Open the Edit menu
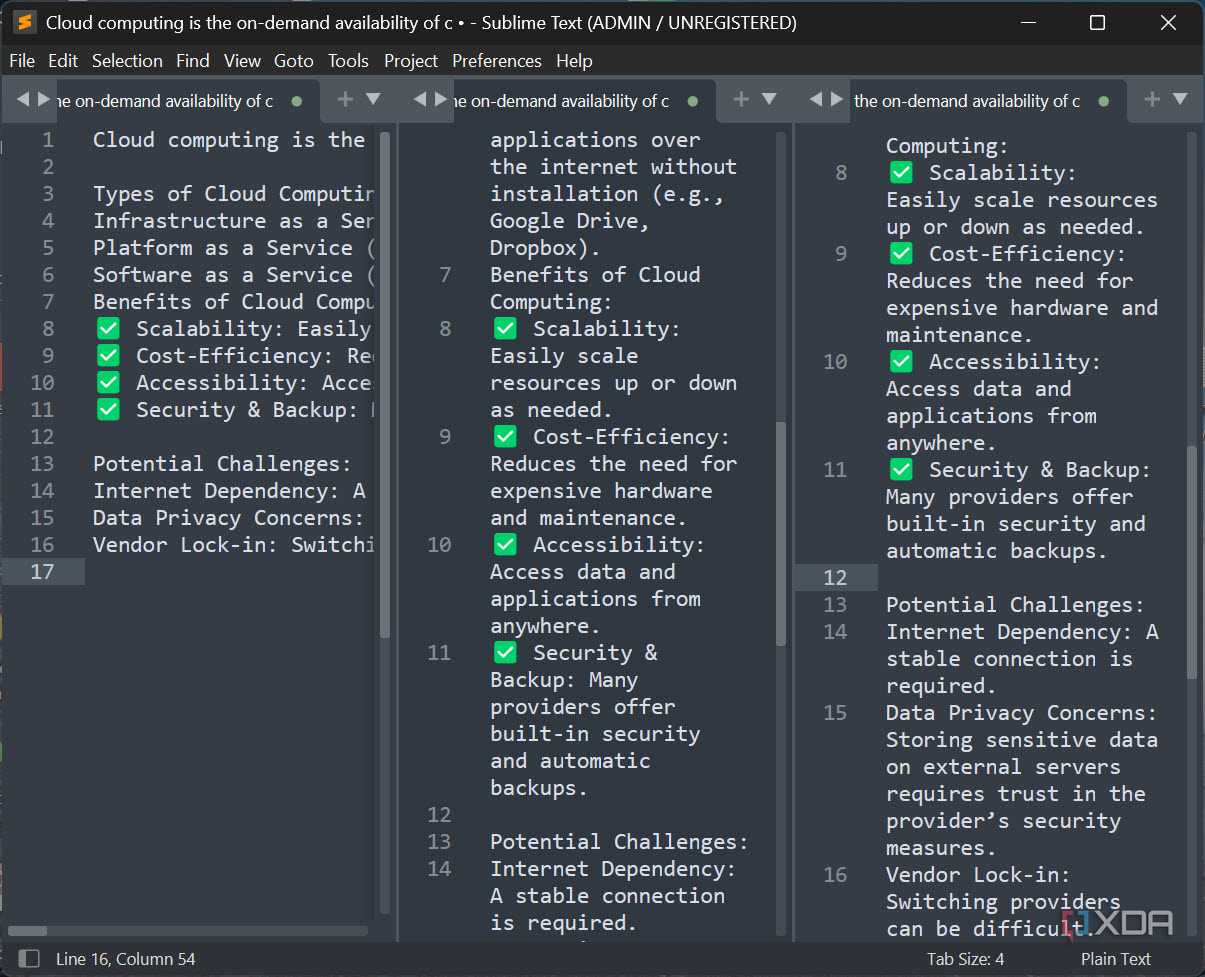Screen dimensions: 1205x977 (x=63, y=61)
